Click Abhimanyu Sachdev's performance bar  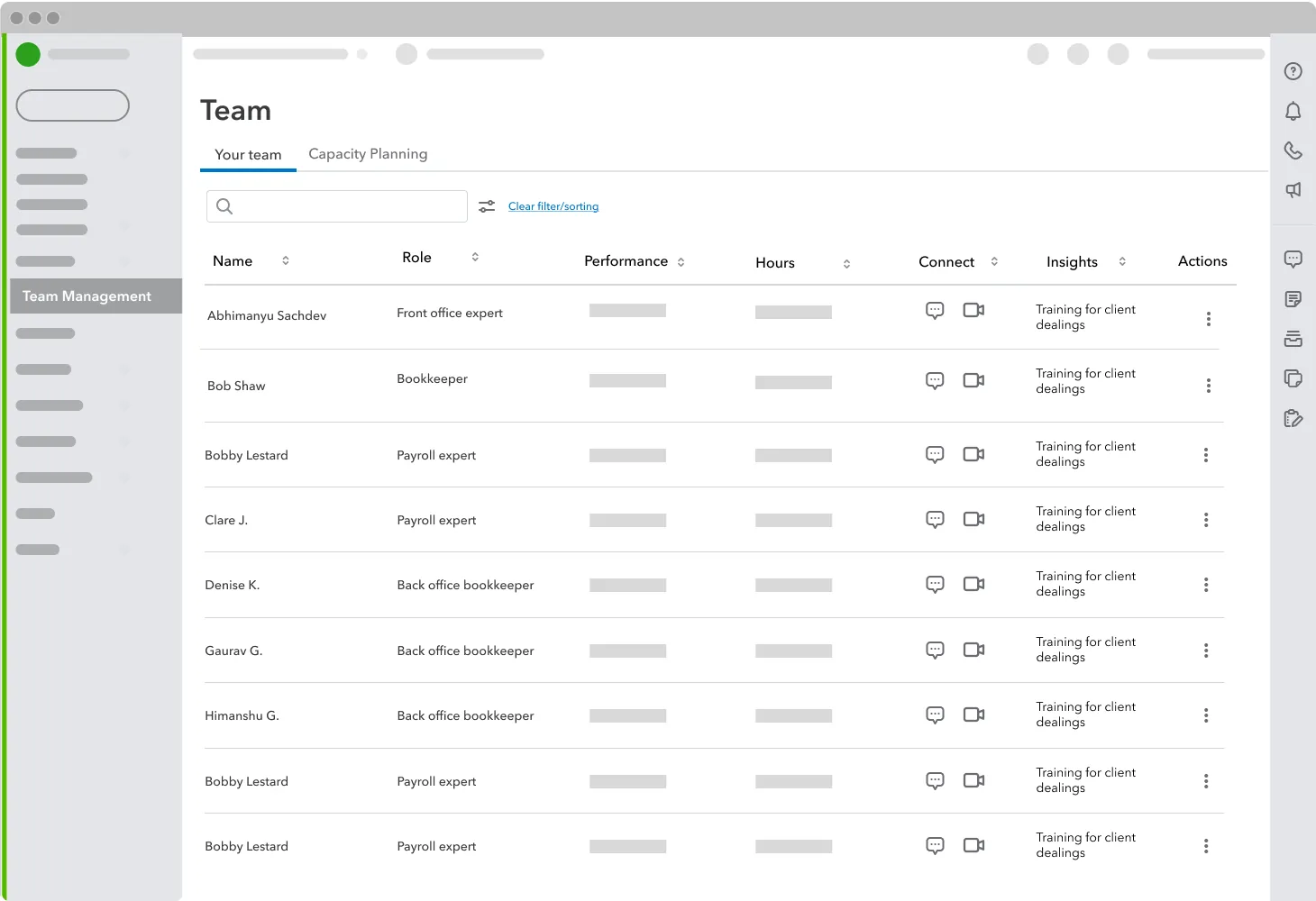(x=627, y=311)
